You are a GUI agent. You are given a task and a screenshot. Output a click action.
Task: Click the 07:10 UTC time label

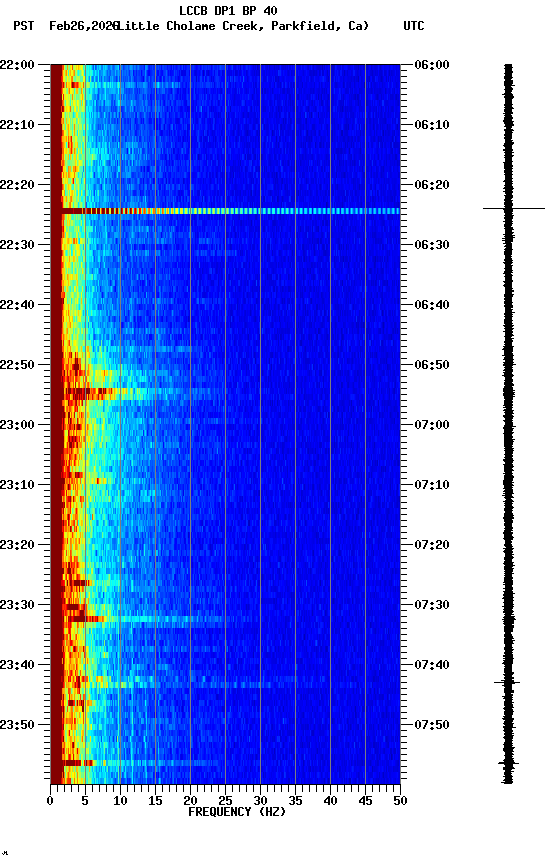(432, 485)
